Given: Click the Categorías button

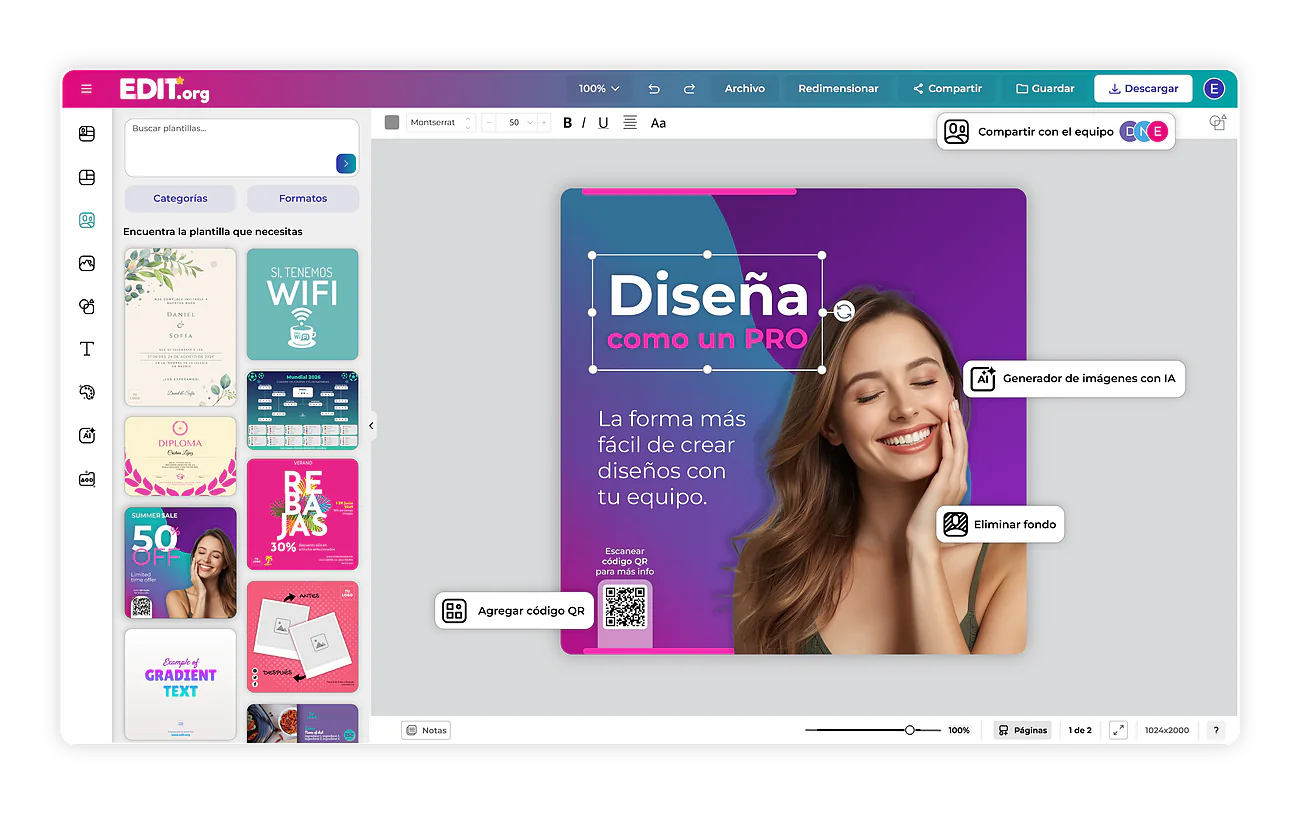Looking at the screenshot, I should coord(181,198).
